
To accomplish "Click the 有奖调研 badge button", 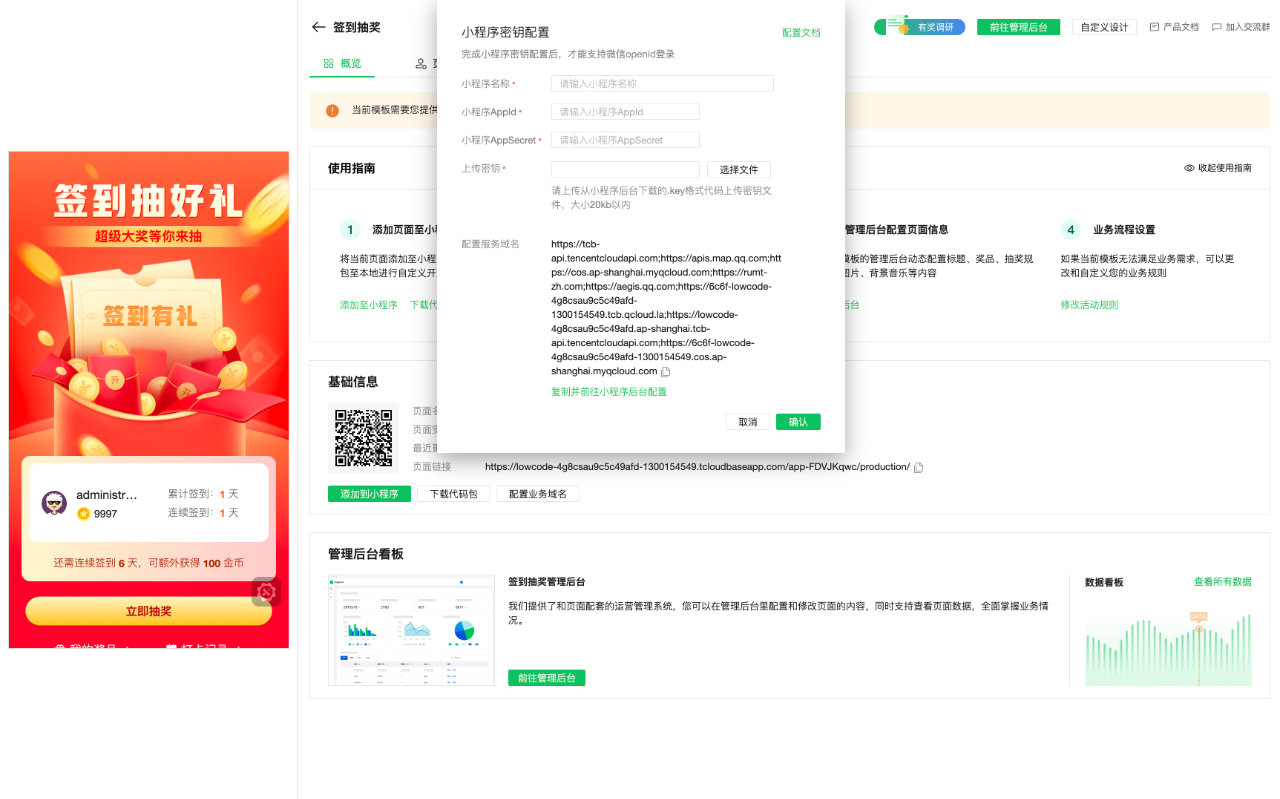I will click(919, 27).
